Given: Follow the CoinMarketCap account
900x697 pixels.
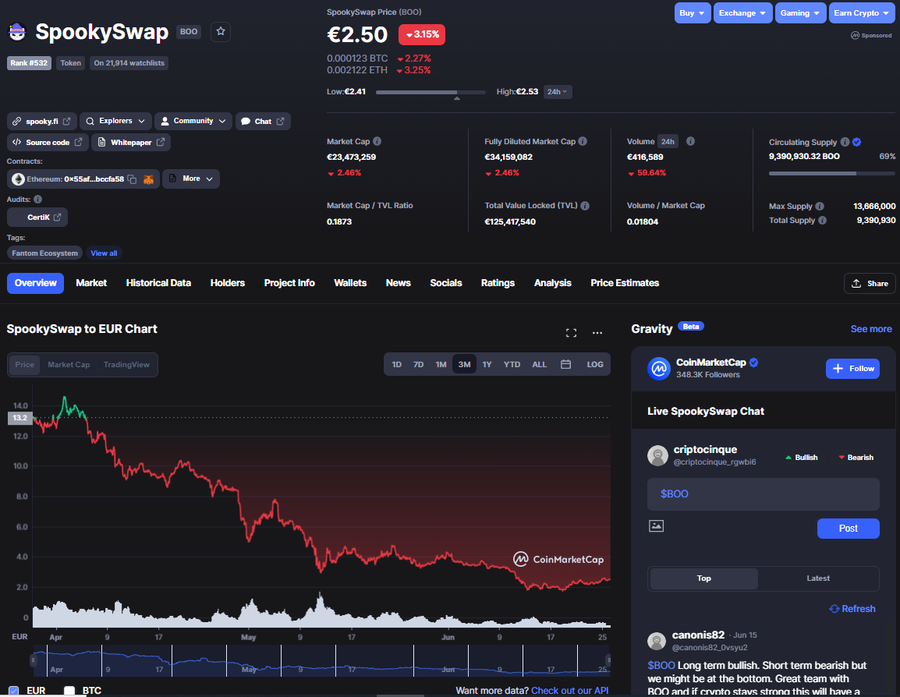Looking at the screenshot, I should 852,369.
